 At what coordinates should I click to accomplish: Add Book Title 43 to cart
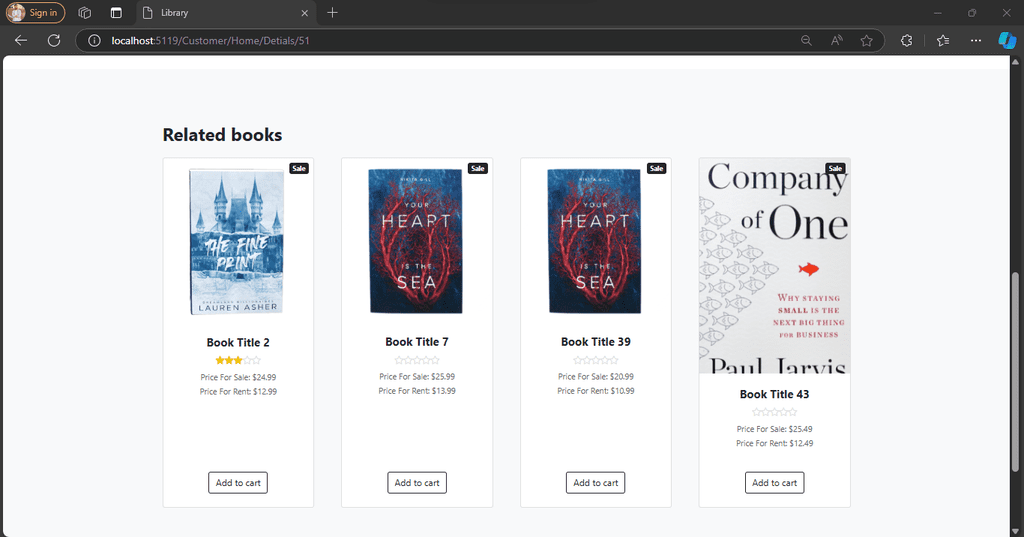pyautogui.click(x=775, y=483)
